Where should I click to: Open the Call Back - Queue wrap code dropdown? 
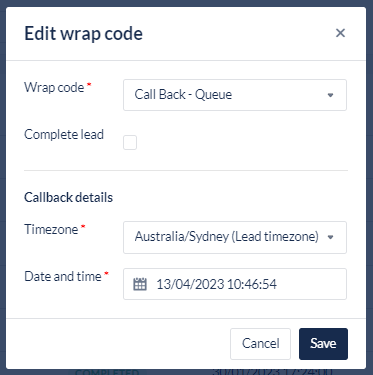click(x=235, y=95)
